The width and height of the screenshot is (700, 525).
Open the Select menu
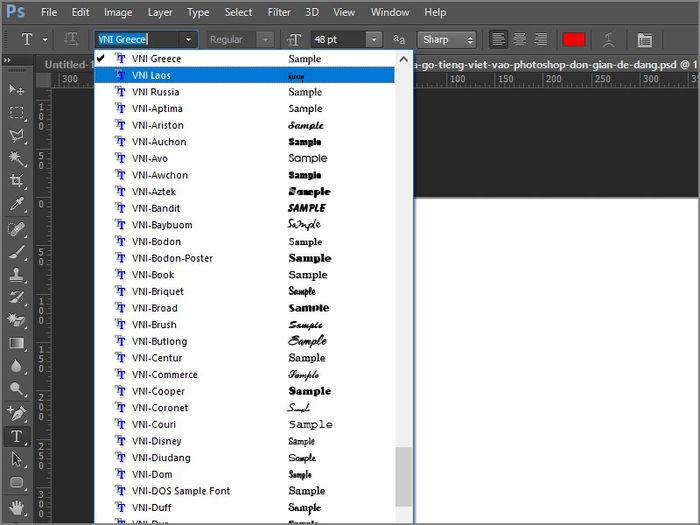pyautogui.click(x=238, y=12)
